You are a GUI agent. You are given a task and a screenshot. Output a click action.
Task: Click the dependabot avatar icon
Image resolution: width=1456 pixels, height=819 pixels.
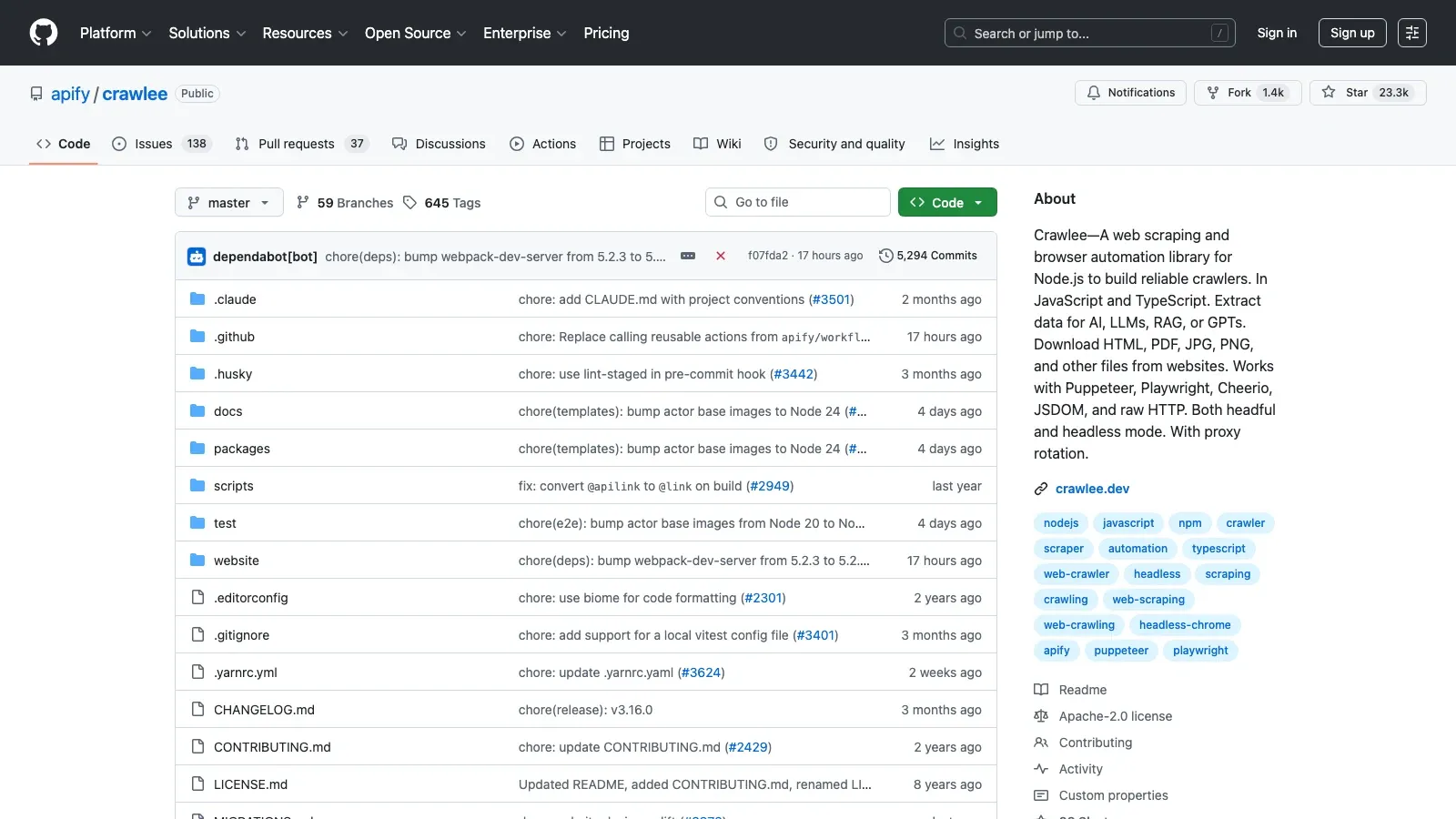coord(197,257)
